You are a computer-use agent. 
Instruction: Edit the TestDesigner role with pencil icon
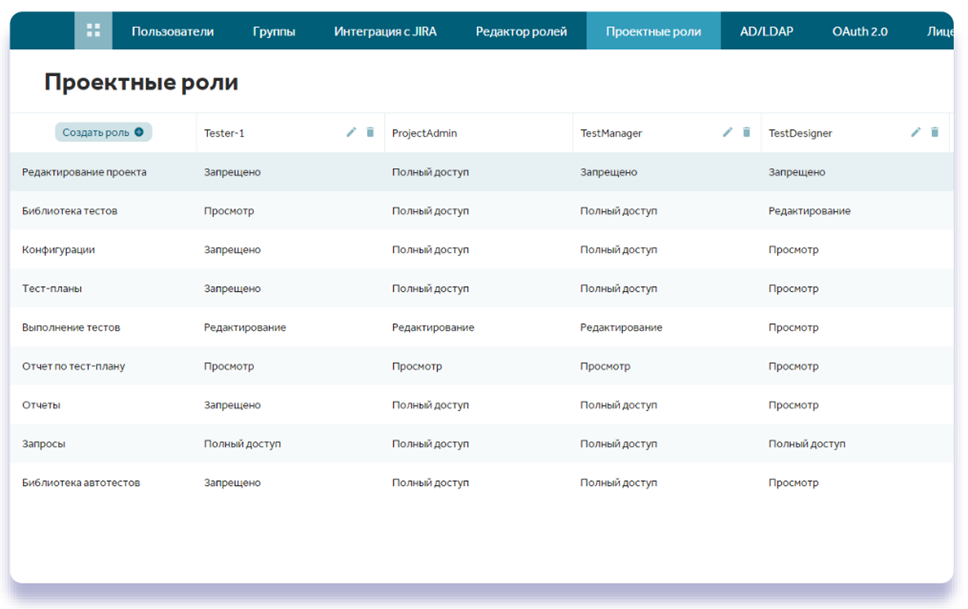point(916,132)
